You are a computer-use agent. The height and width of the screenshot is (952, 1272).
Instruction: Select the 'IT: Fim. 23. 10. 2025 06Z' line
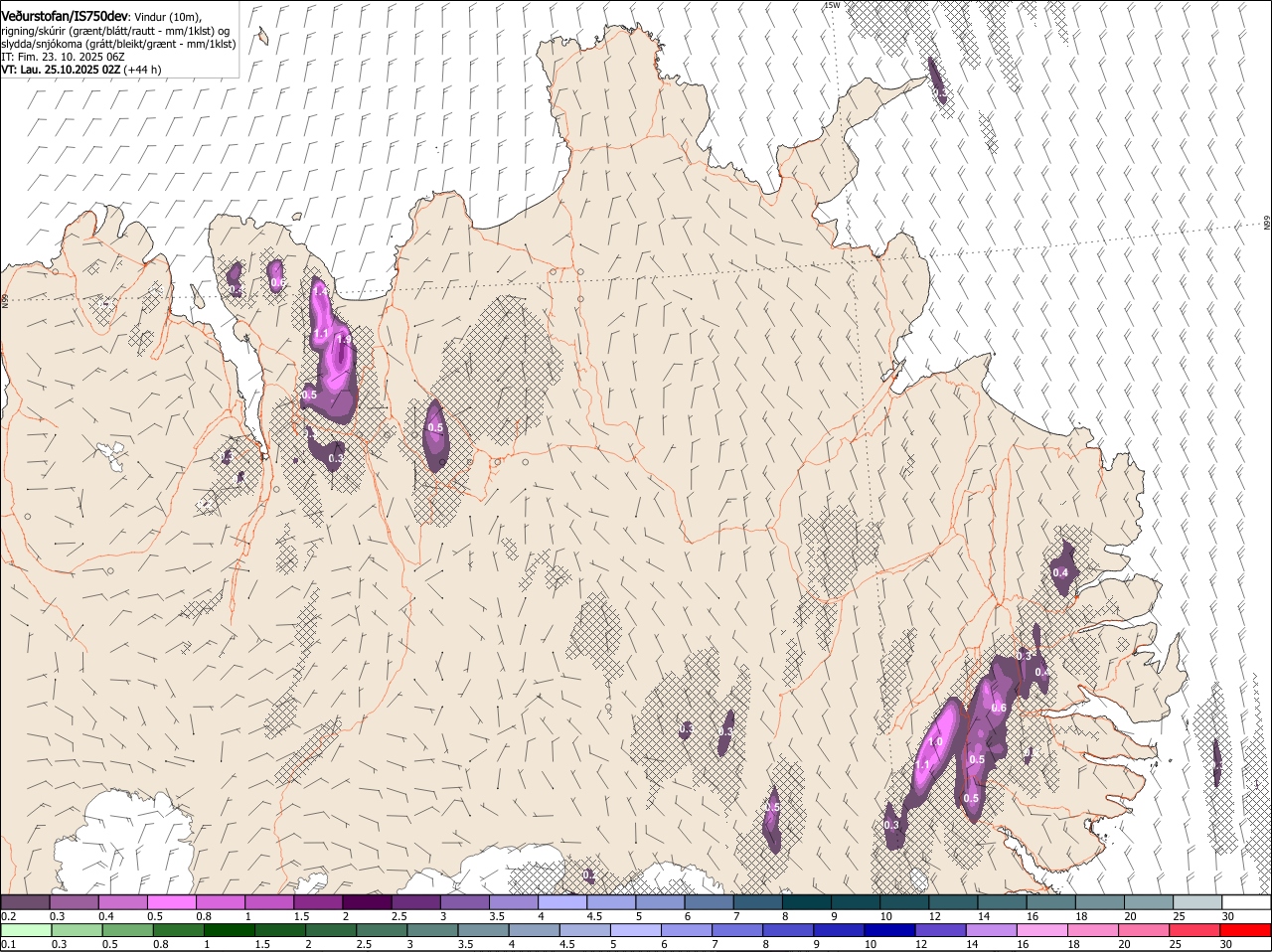[63, 57]
